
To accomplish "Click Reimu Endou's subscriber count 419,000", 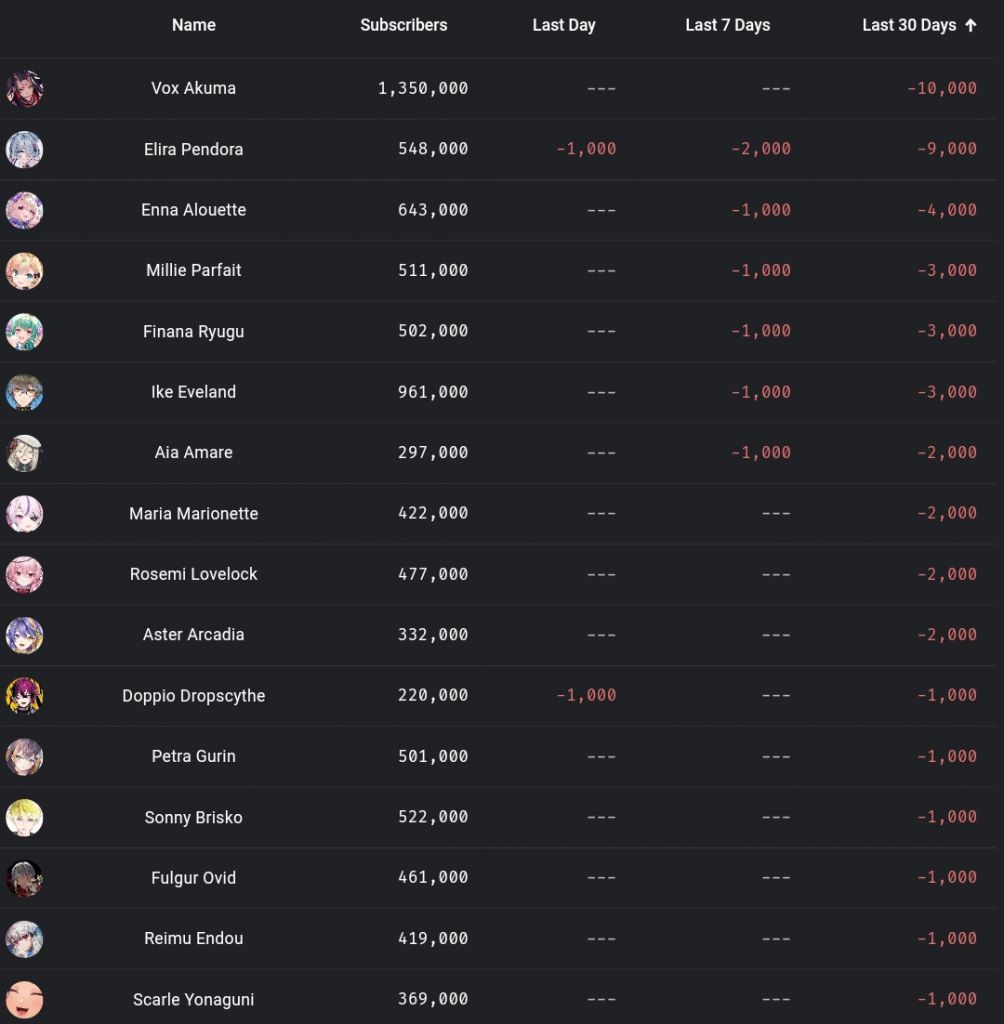I will click(x=433, y=938).
